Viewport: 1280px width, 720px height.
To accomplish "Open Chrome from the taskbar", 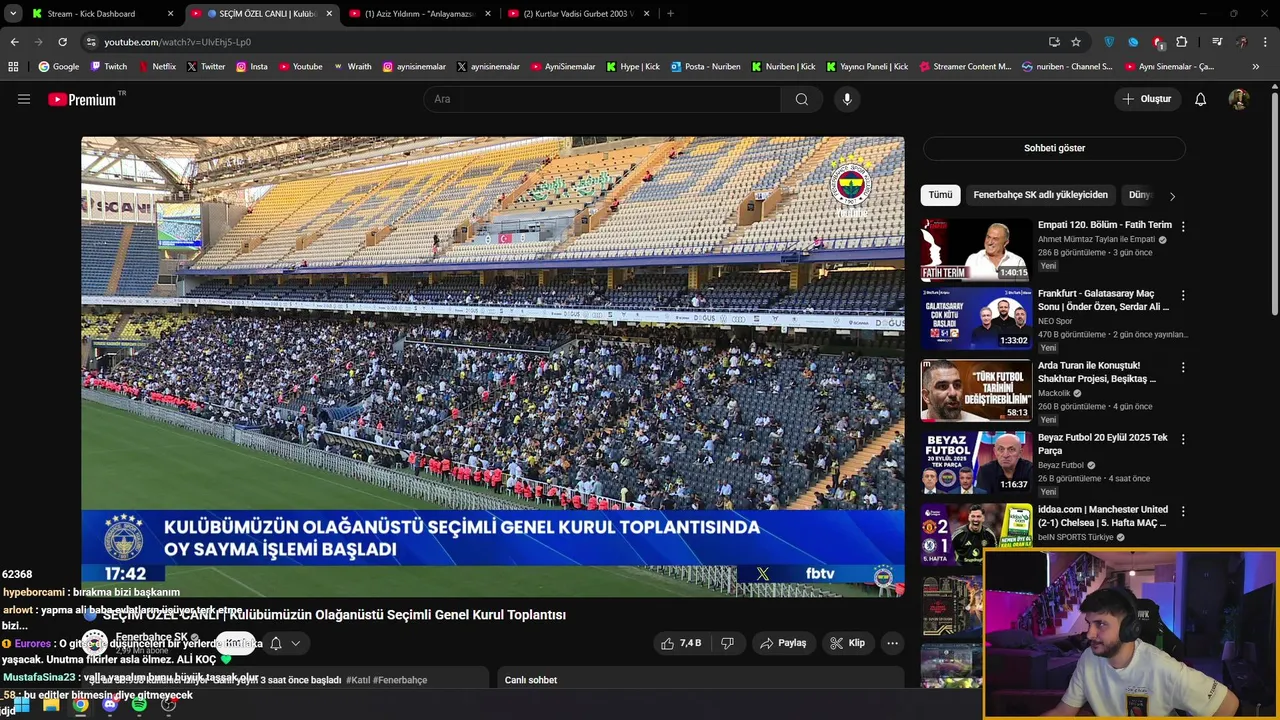I will [x=80, y=705].
